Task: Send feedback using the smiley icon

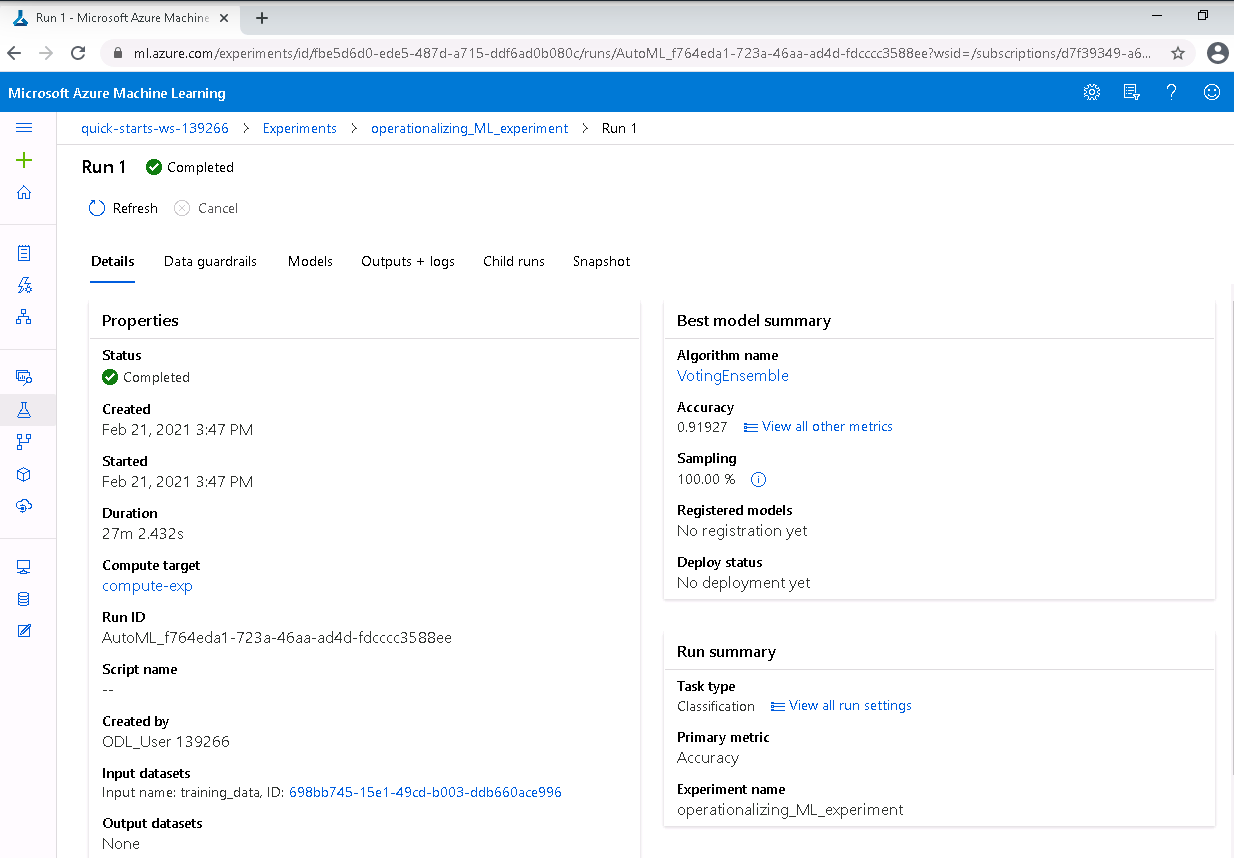Action: (x=1211, y=91)
